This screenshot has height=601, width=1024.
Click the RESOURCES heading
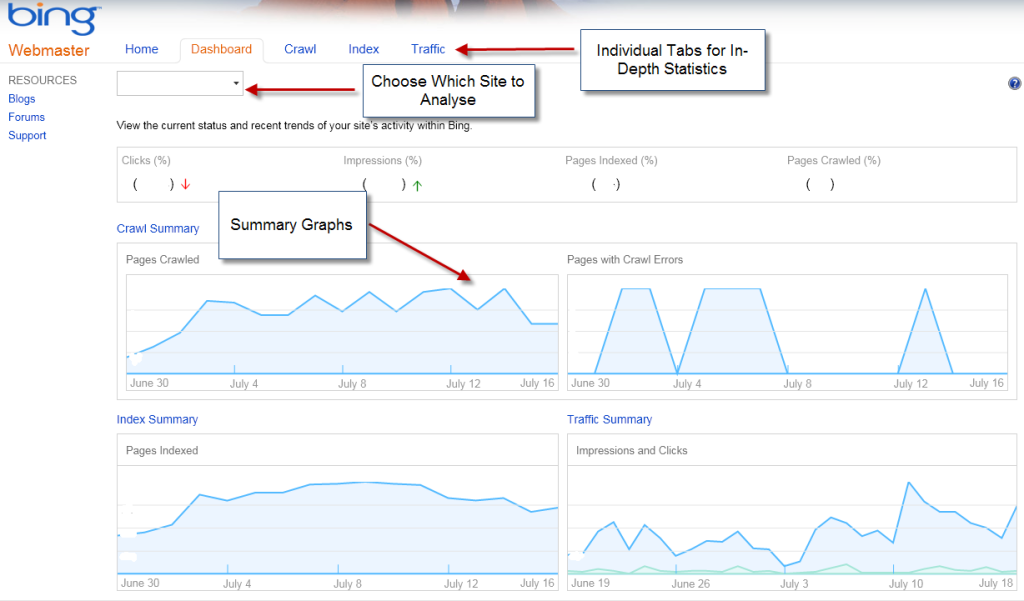[42, 80]
